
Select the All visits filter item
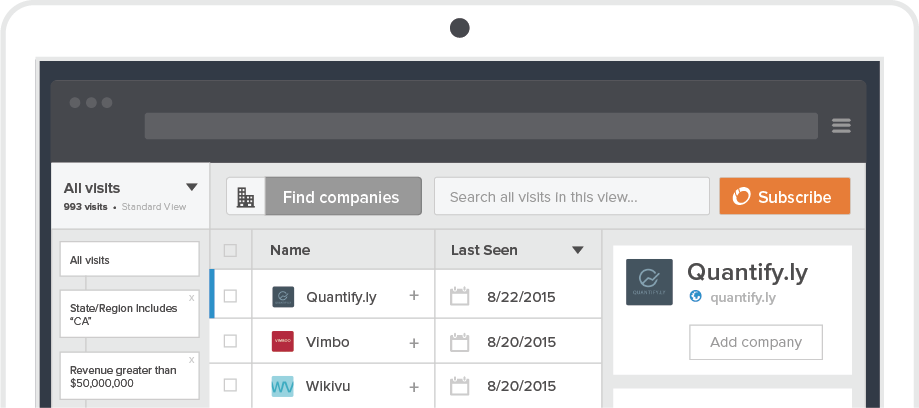[x=129, y=260]
